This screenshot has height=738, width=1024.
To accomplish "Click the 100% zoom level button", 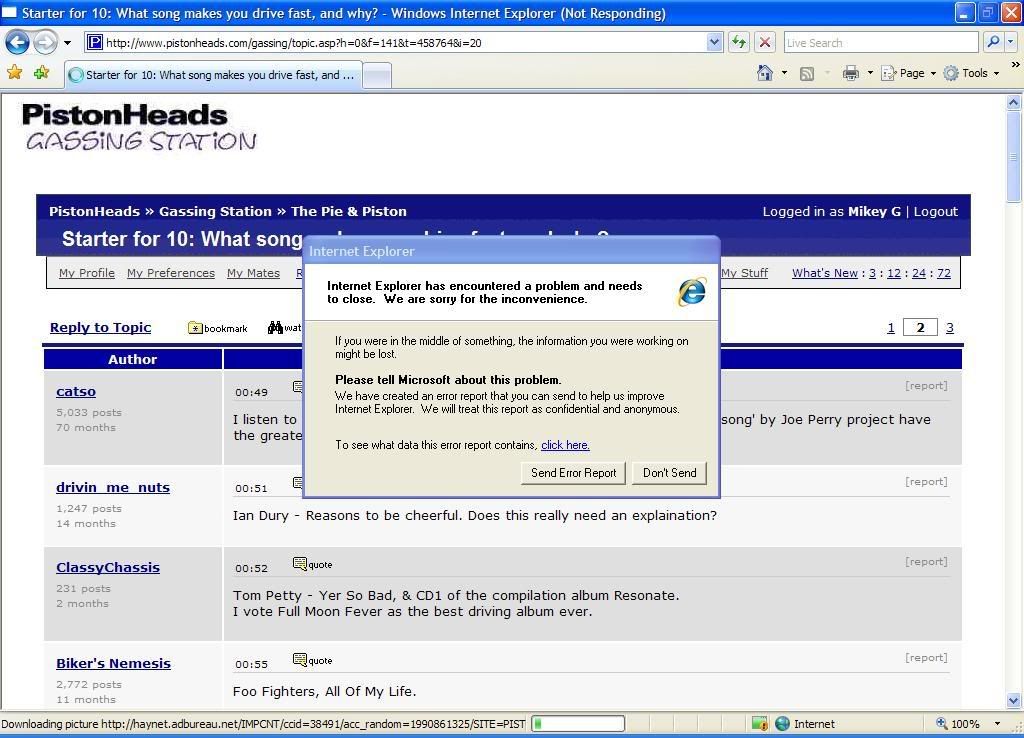I will coord(958,724).
